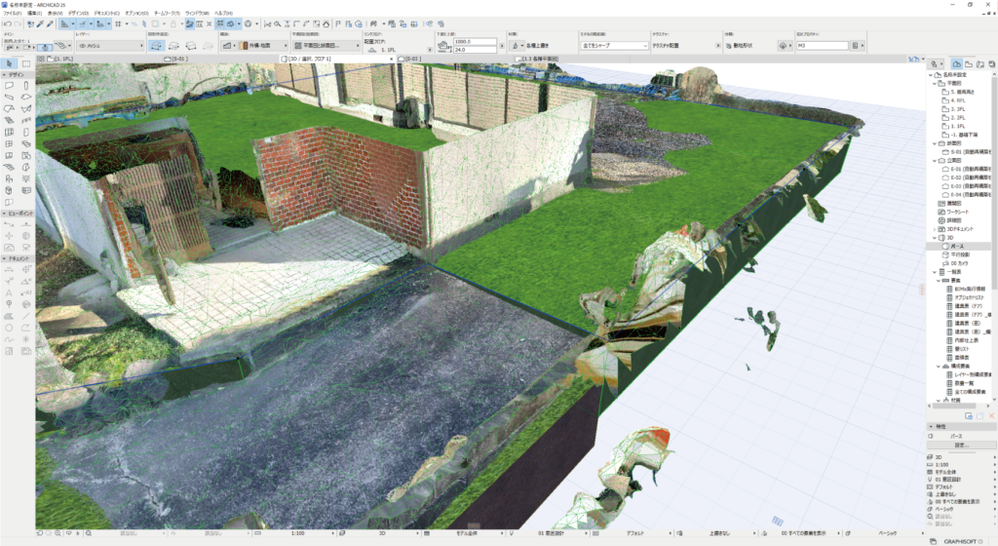
Task: Select the Stair tool
Action: pos(9,120)
